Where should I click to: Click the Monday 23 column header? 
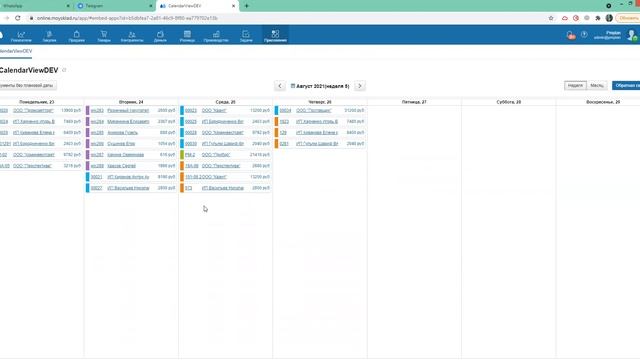(37, 102)
